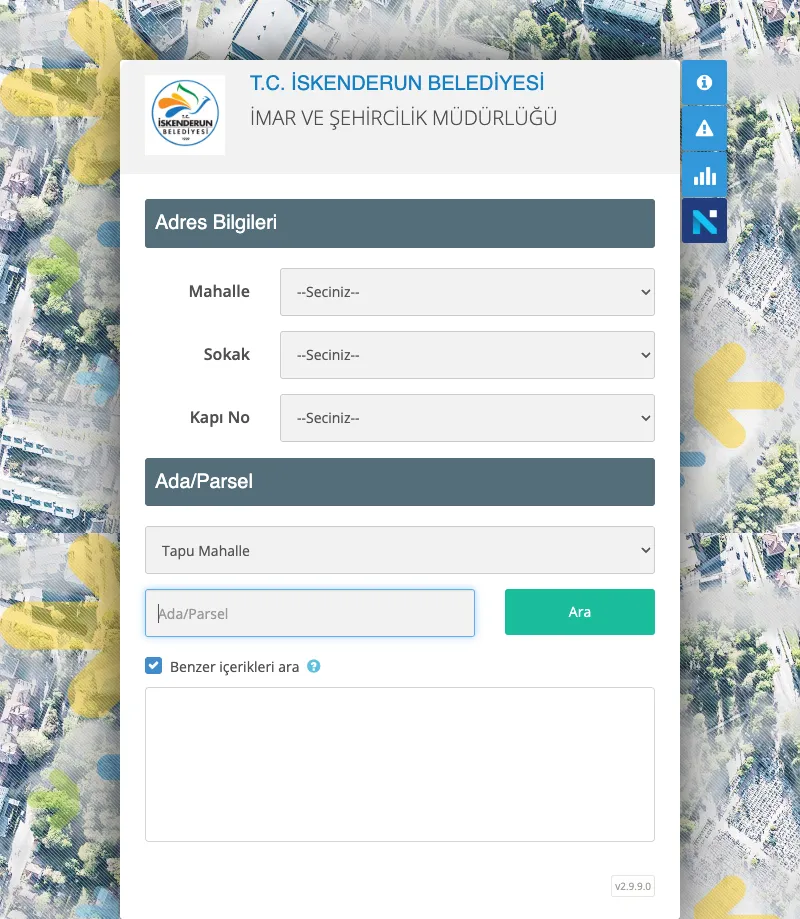Expand the Tapu Mahalle dropdown
Viewport: 800px width, 919px height.
[400, 550]
